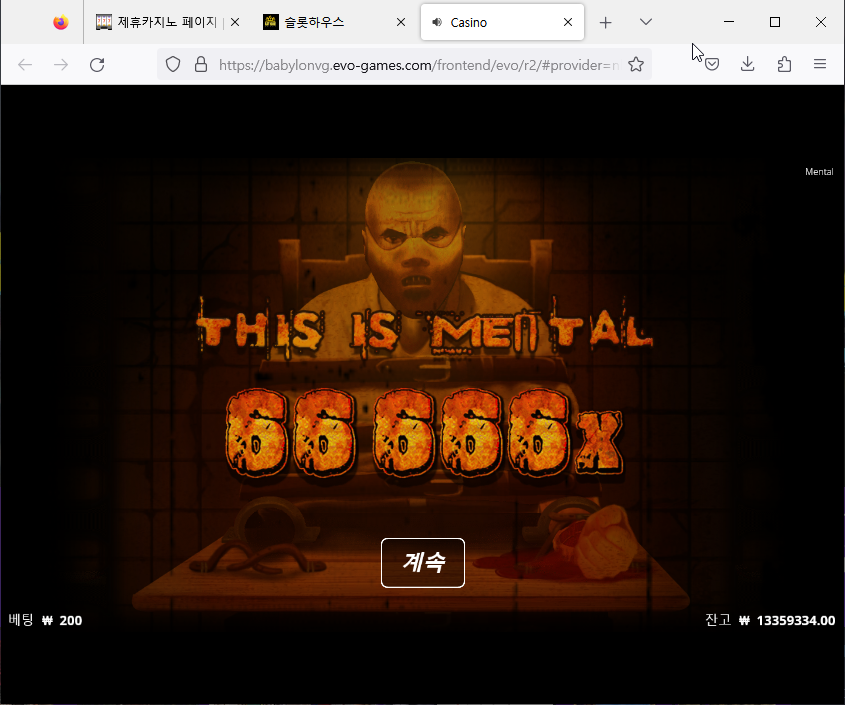The height and width of the screenshot is (705, 845).
Task: Expand the list all tabs dropdown
Action: [646, 22]
